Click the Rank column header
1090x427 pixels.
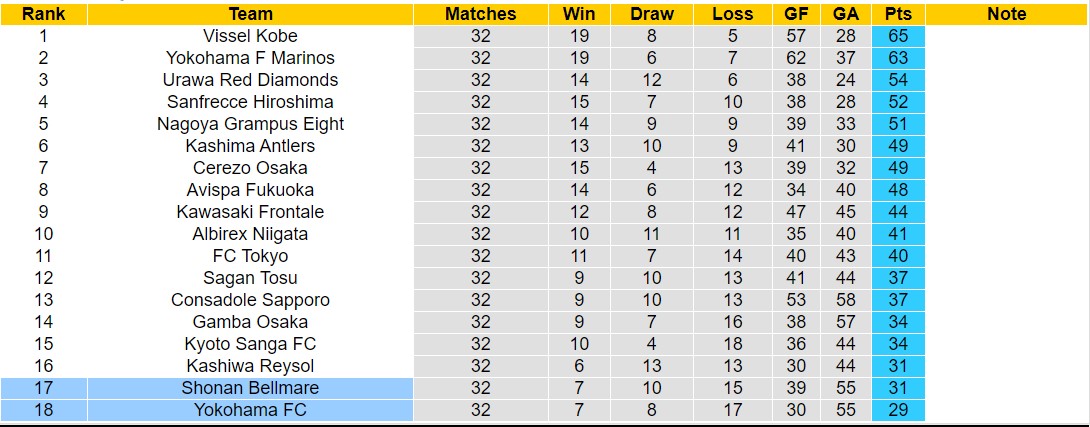tap(43, 14)
